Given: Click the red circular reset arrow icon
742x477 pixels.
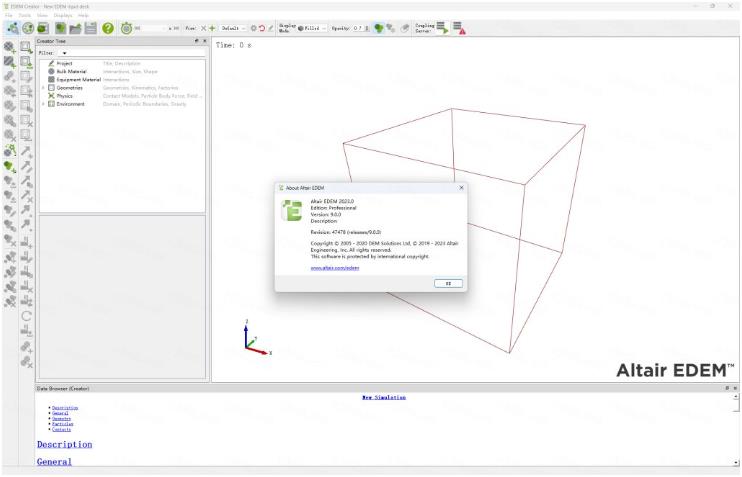Looking at the screenshot, I should [x=262, y=28].
